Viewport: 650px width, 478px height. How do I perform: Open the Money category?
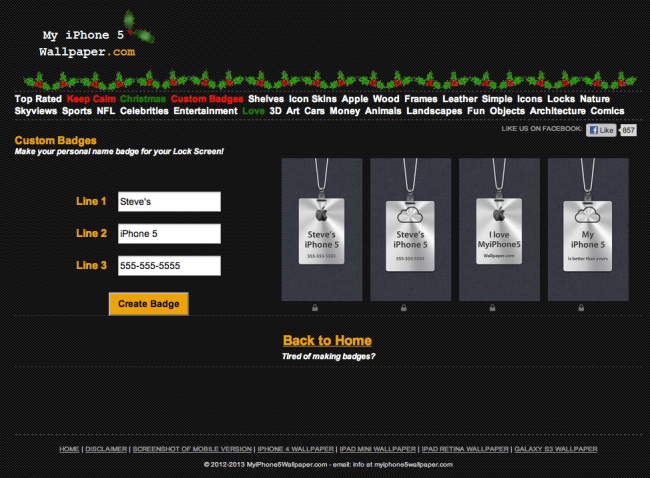coord(344,111)
